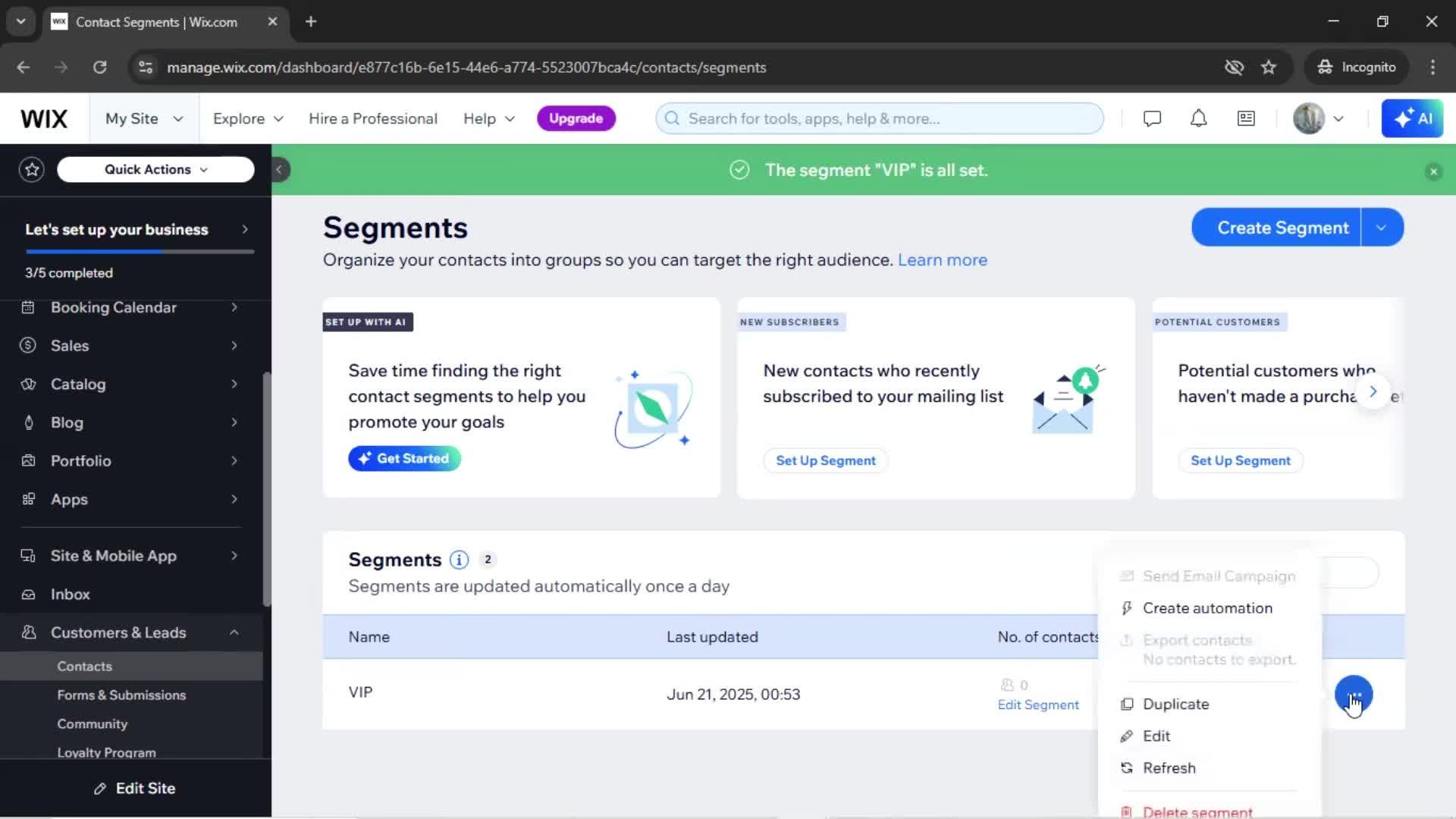This screenshot has height=819, width=1456.
Task: Click the Wix logo
Action: coord(44,119)
